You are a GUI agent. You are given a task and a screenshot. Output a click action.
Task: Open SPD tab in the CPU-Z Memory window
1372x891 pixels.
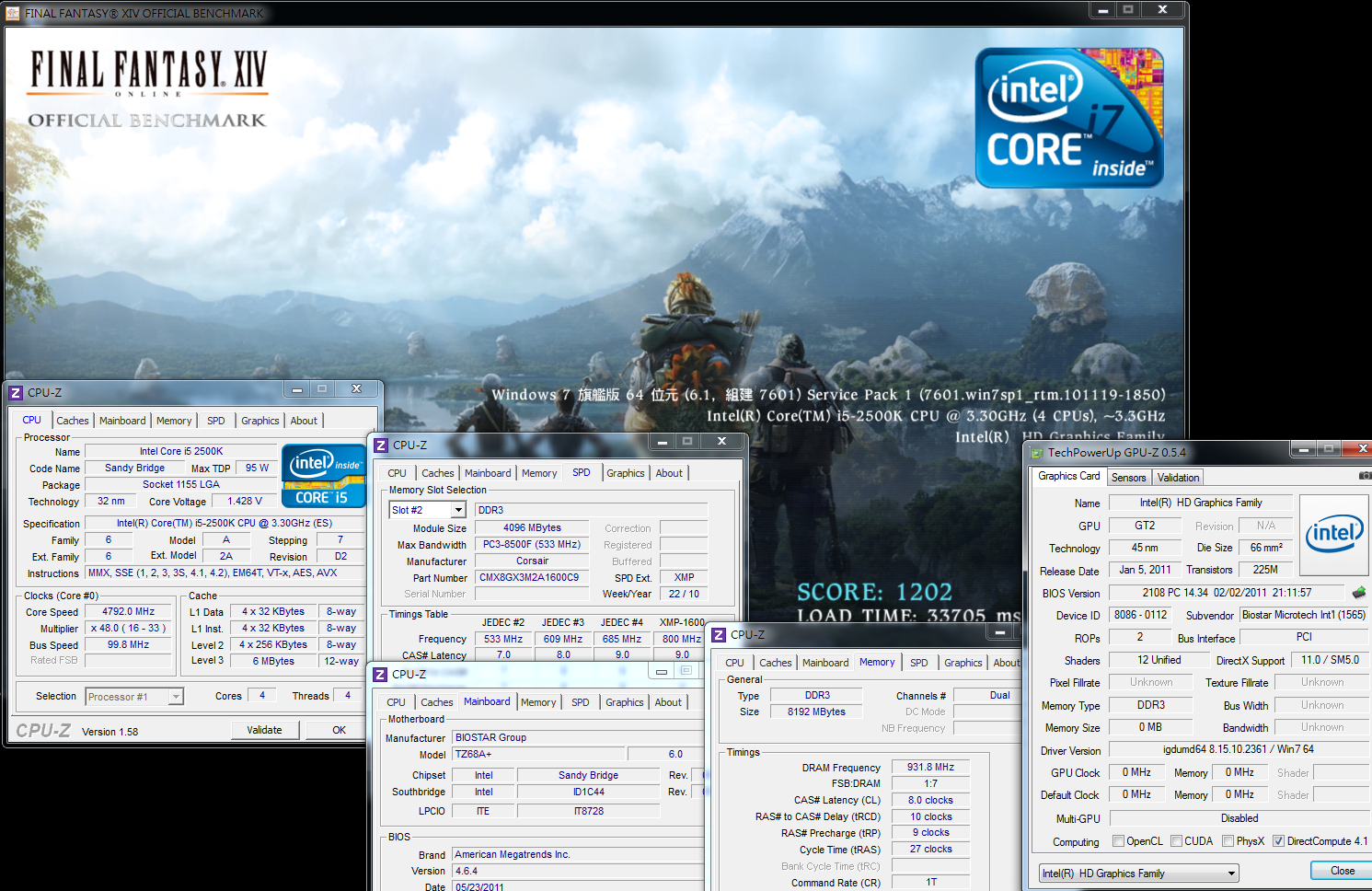click(x=919, y=663)
